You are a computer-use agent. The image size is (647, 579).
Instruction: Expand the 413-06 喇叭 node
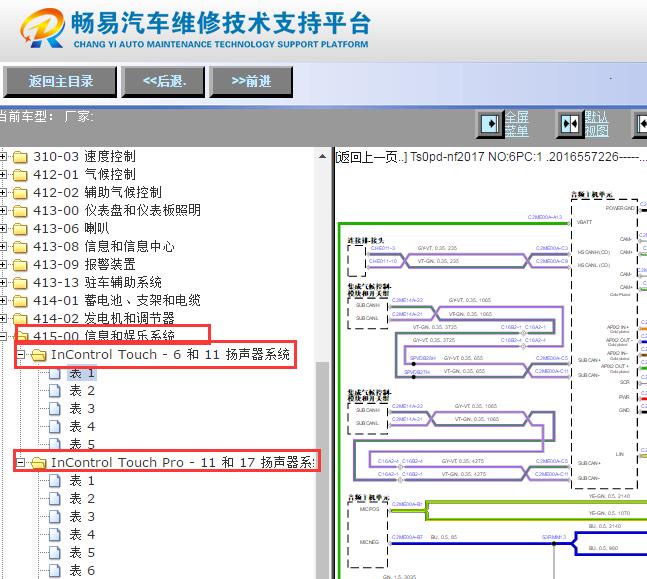point(3,229)
